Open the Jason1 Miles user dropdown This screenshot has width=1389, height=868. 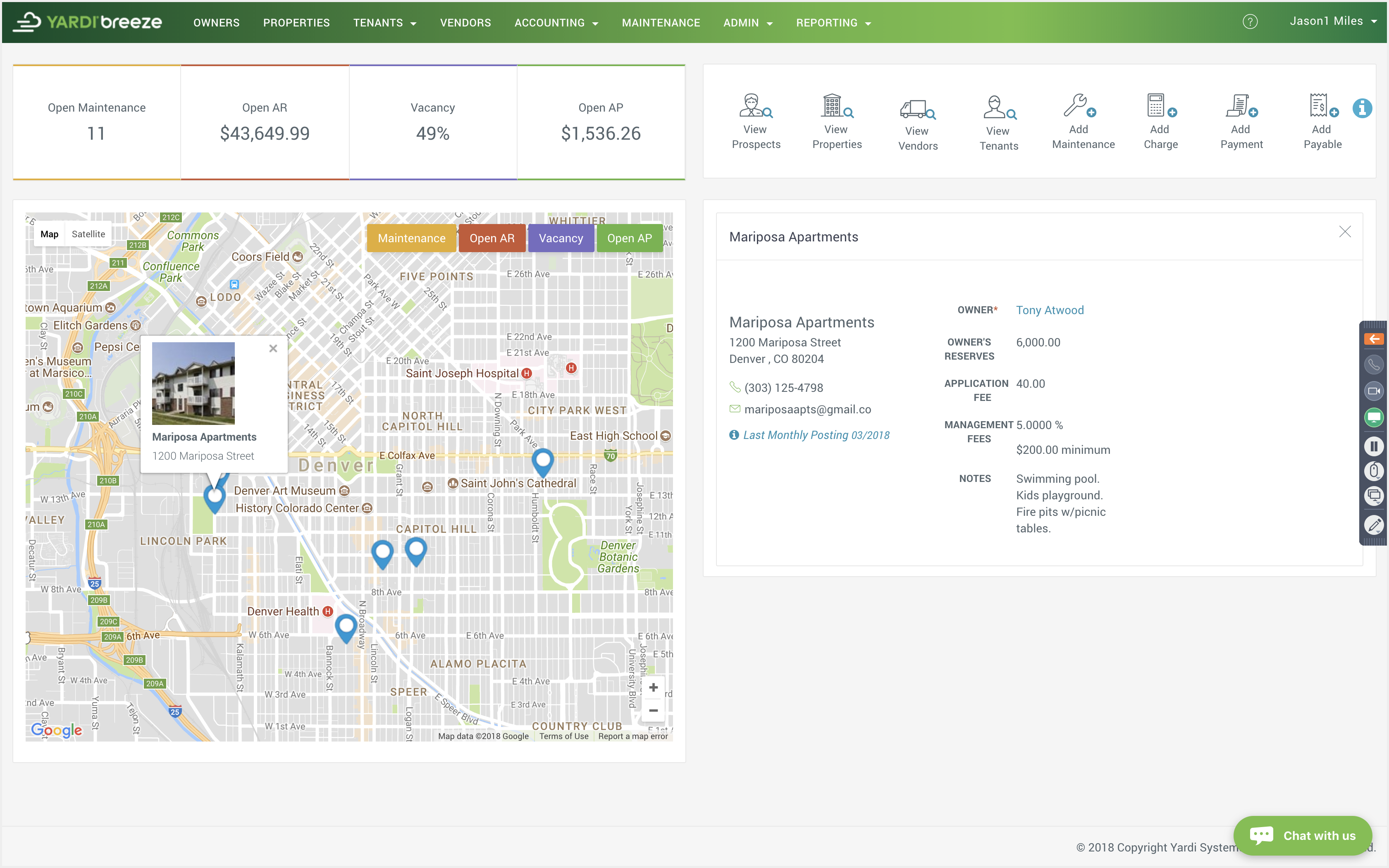[1333, 22]
